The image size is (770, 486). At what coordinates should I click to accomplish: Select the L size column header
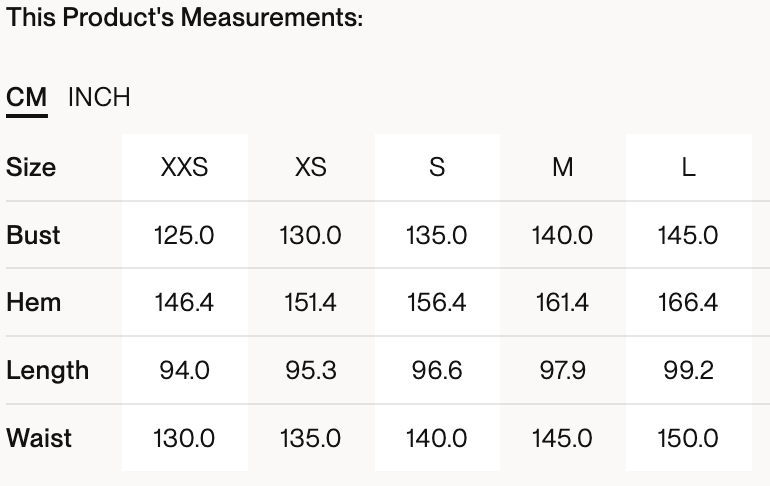click(x=688, y=167)
